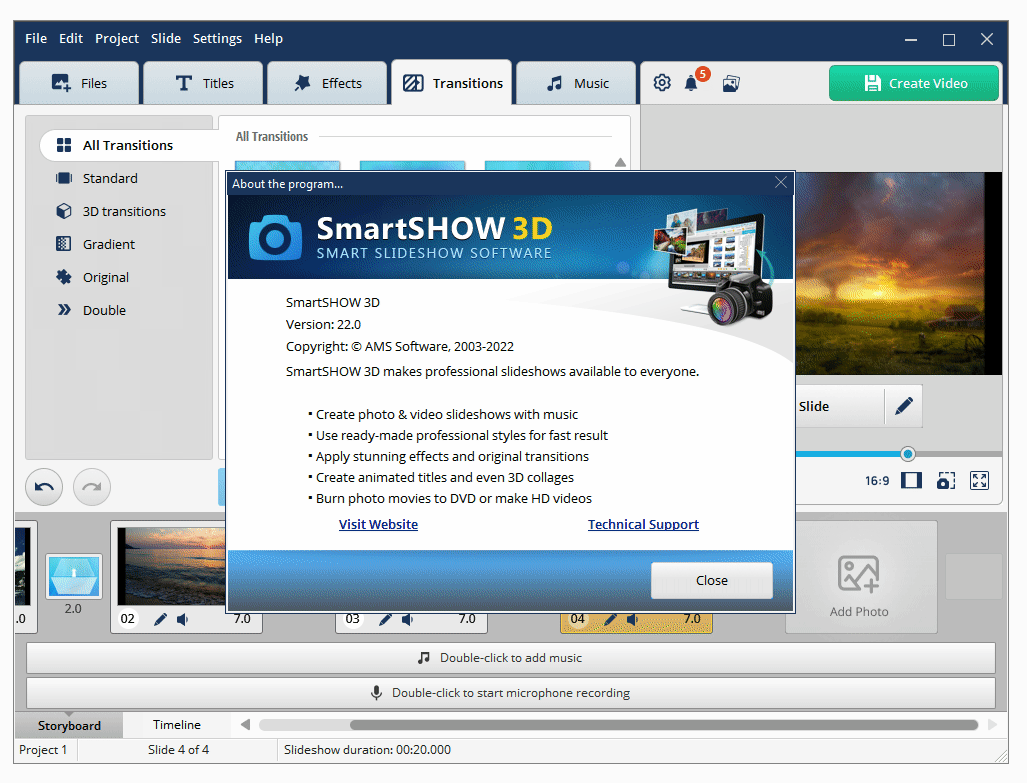Click the 16:9 aspect ratio label
This screenshot has height=783, width=1027.
[x=877, y=481]
